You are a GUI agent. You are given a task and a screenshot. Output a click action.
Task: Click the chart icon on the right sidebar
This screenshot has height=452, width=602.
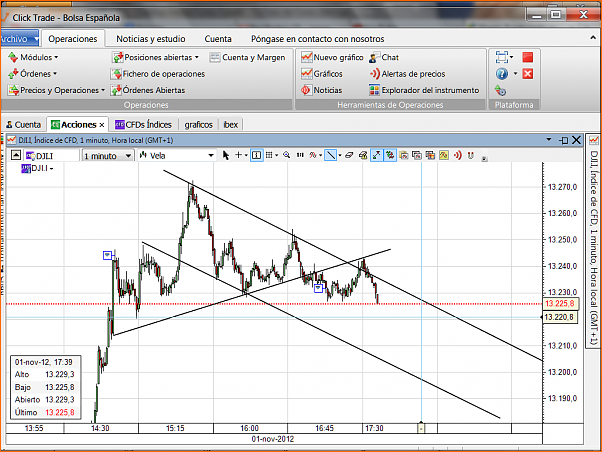point(594,140)
